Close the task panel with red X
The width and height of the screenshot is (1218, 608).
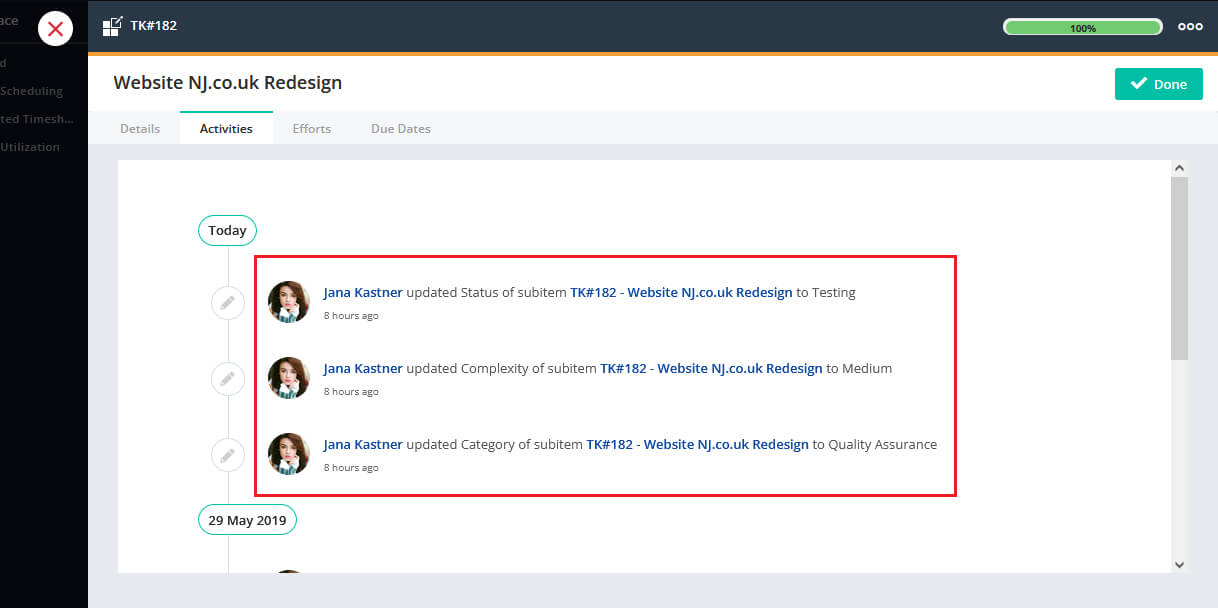56,28
